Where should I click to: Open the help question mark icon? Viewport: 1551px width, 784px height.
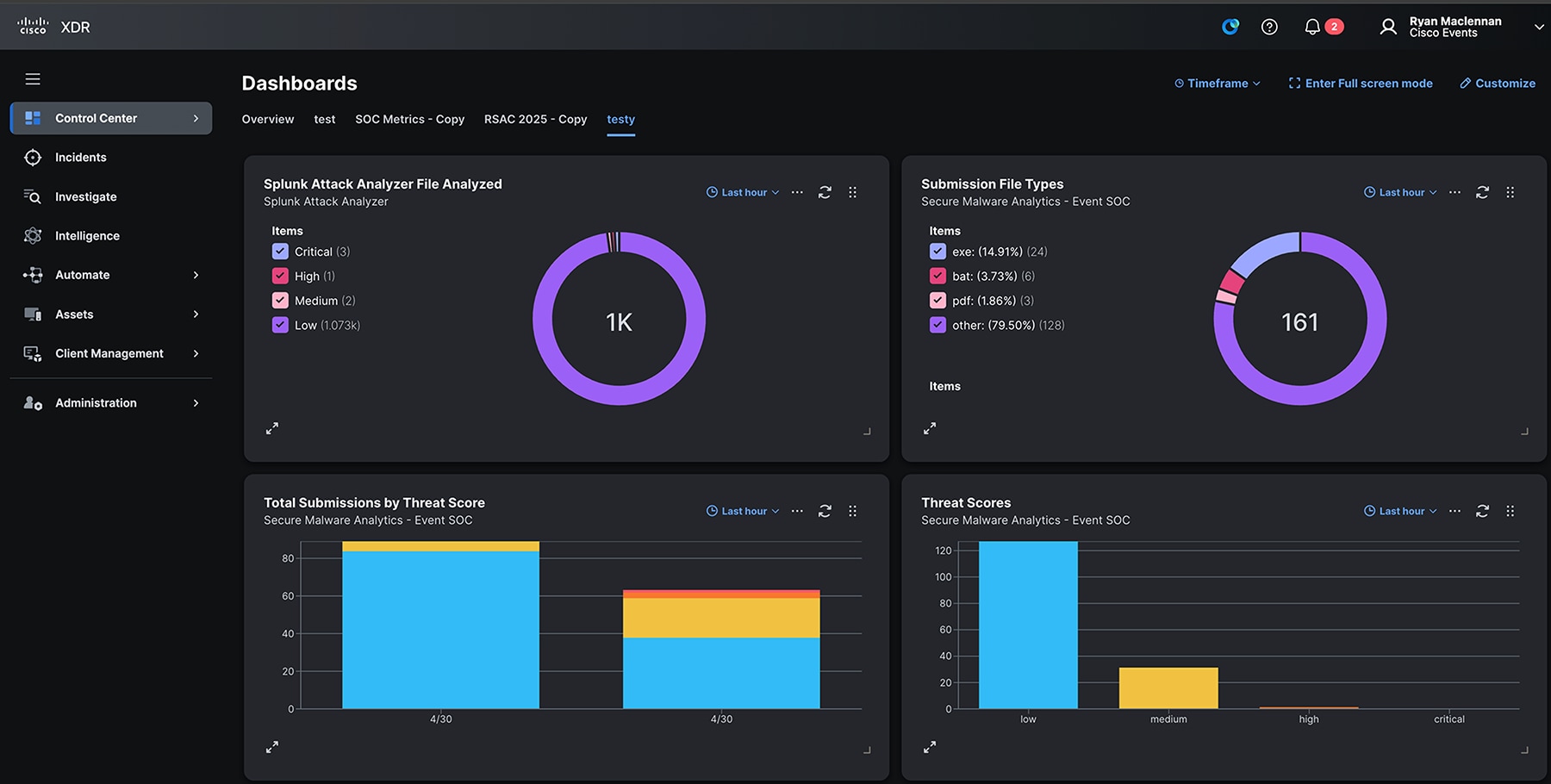(1269, 27)
